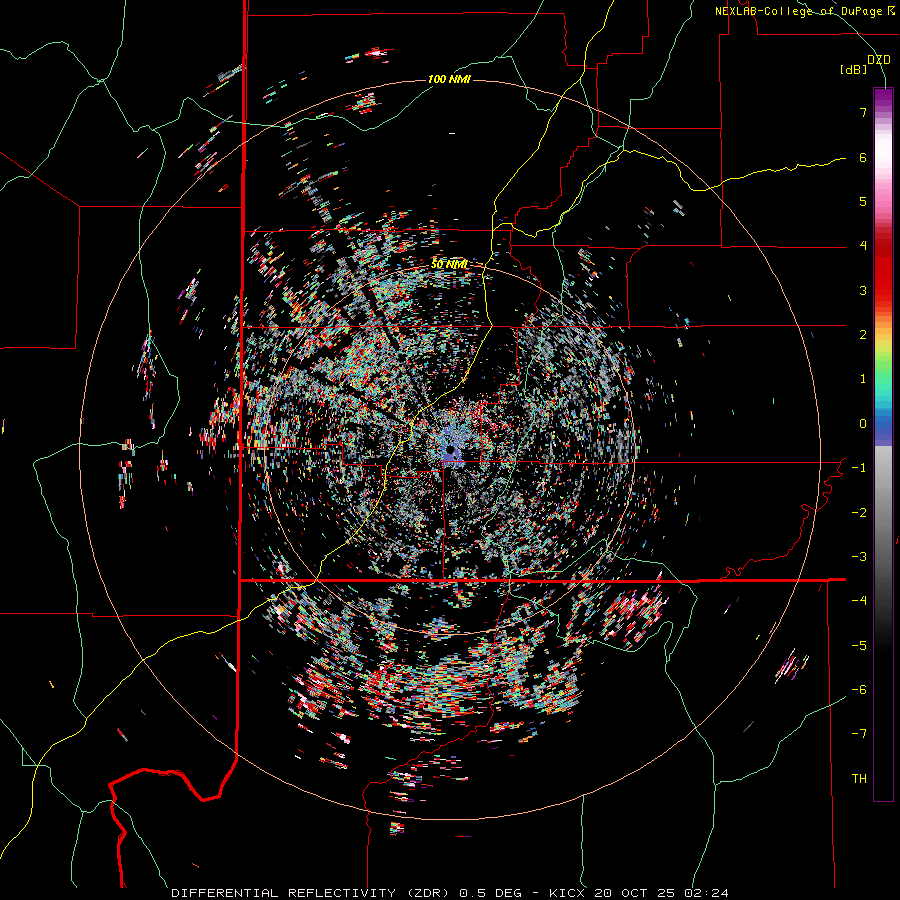Click the NEXLAB-College of DuPage watermark text

coord(807,11)
